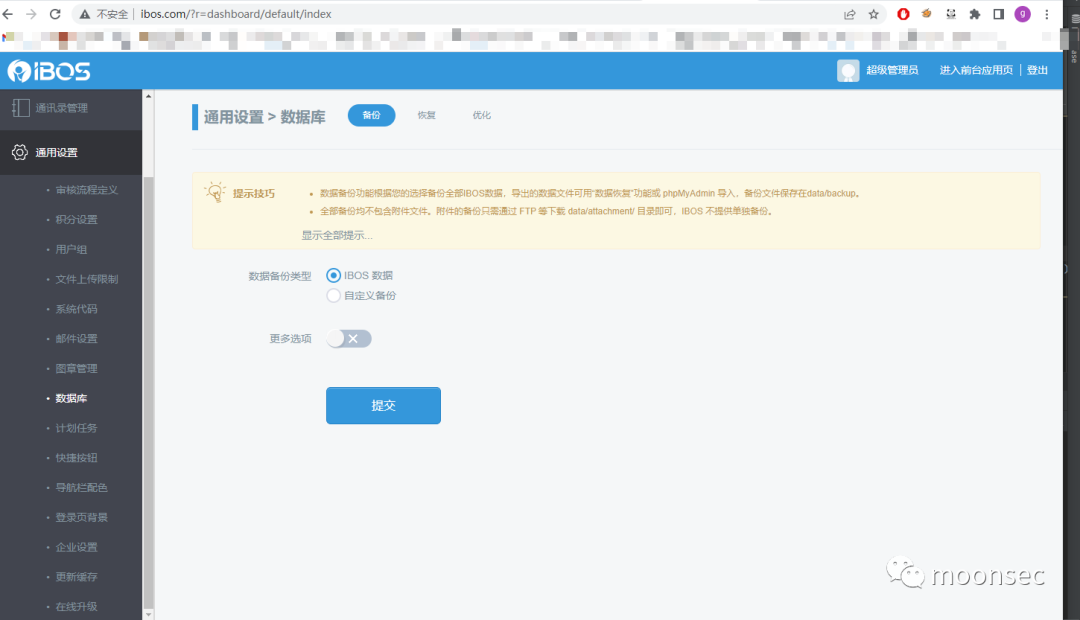Open the browser extensions puzzle icon
The image size is (1080, 620).
(975, 14)
